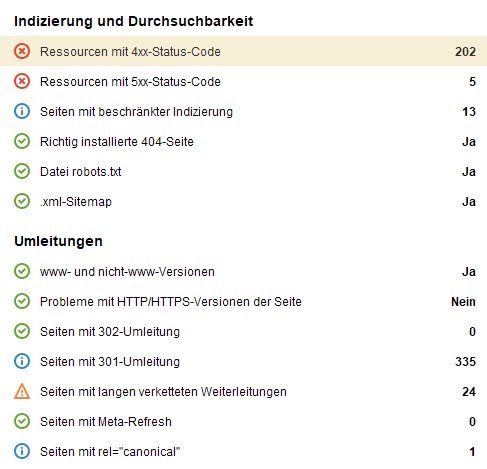The height and width of the screenshot is (469, 487).
Task: Click the count 202 for 4xx resources
Action: coord(465,52)
